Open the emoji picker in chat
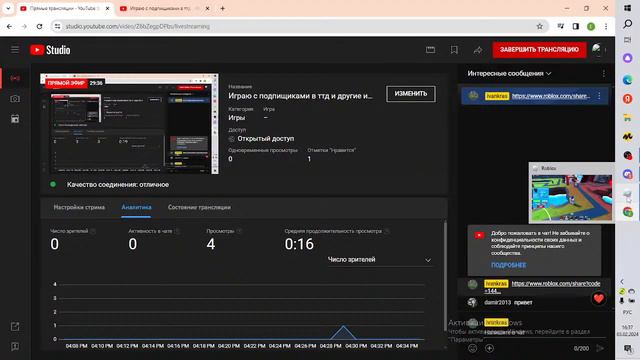Screen dimensions: 640x360 pos(473,348)
